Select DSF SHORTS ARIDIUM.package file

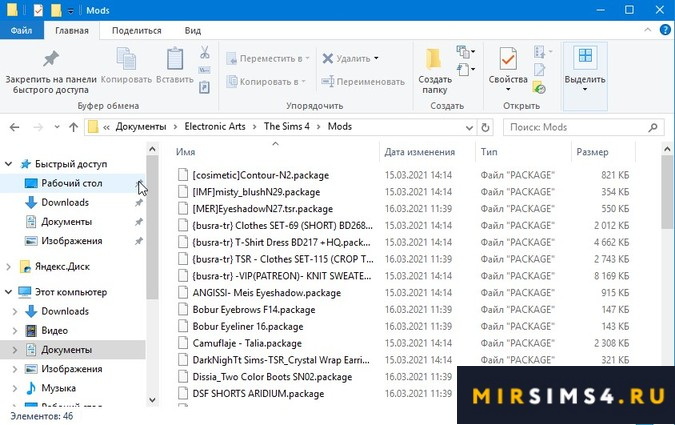coord(258,394)
